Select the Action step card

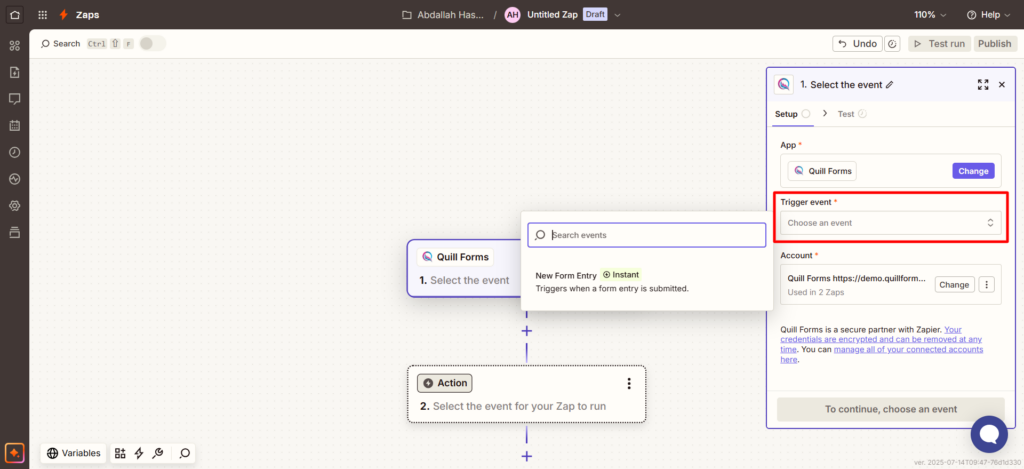pos(526,394)
